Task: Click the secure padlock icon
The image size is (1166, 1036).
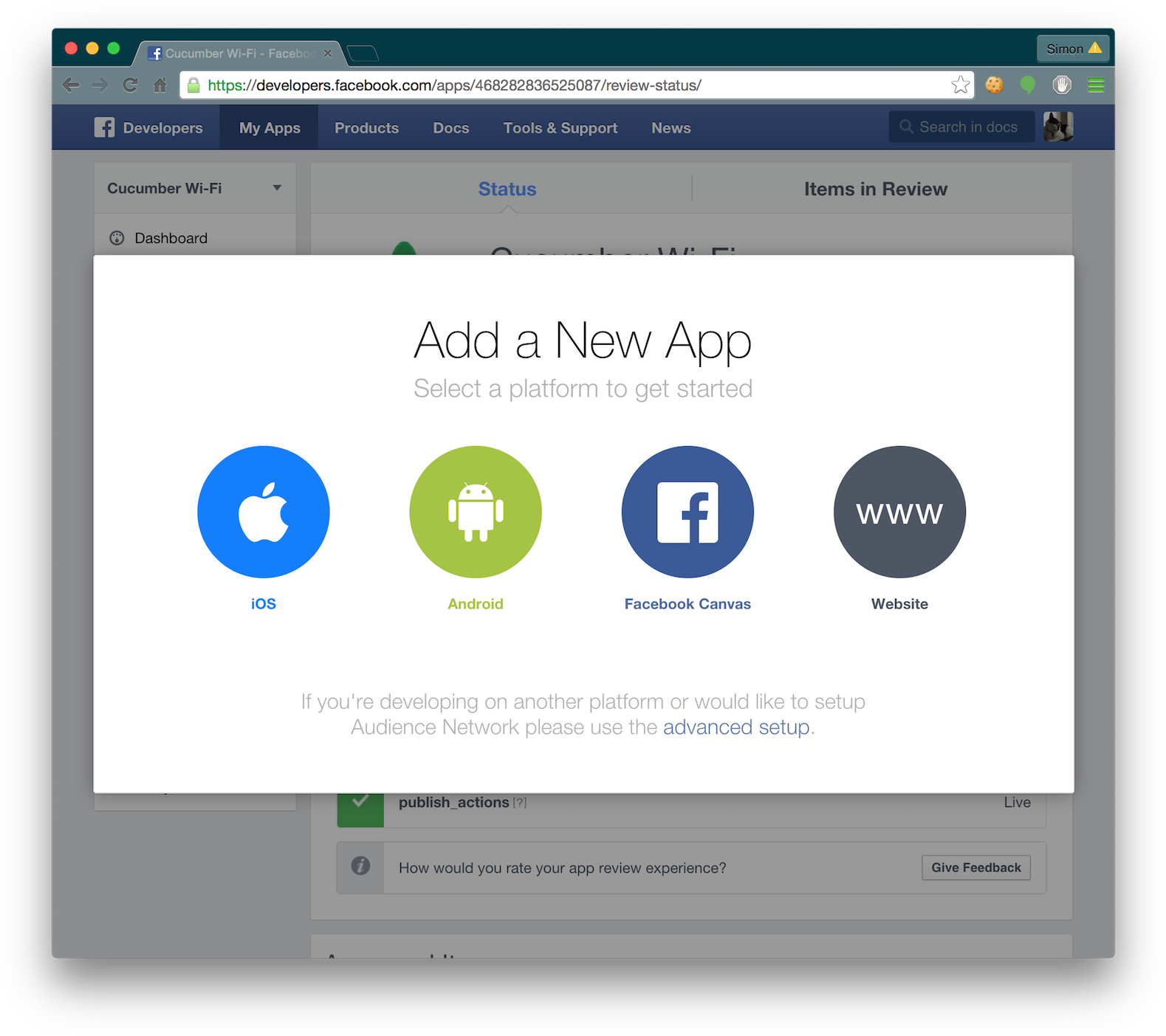Action: coord(193,85)
